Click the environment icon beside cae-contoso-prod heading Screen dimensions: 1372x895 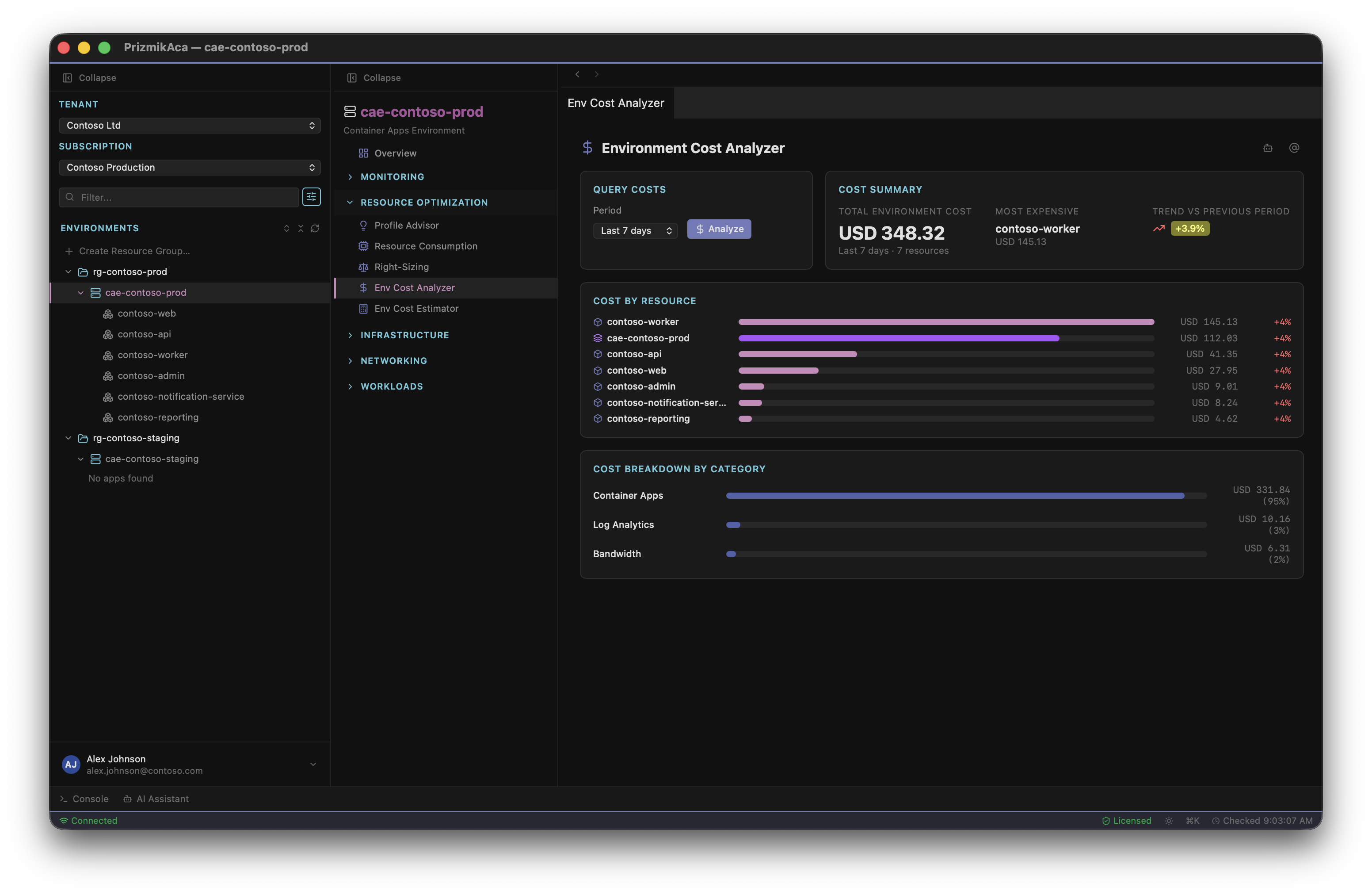point(350,111)
